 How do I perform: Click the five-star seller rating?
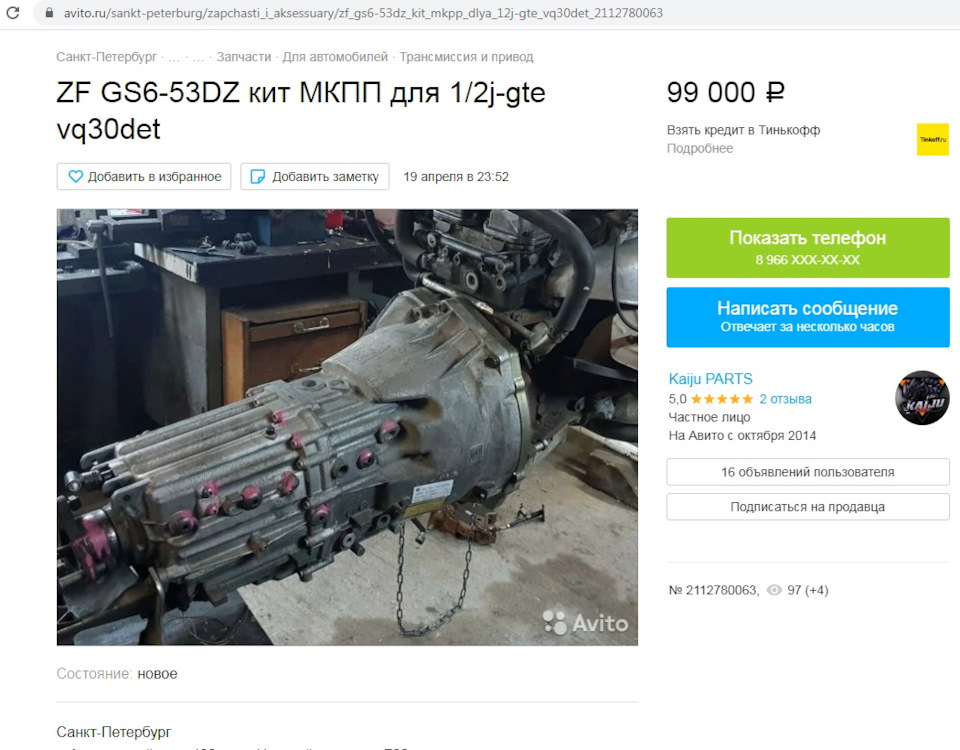coord(722,399)
